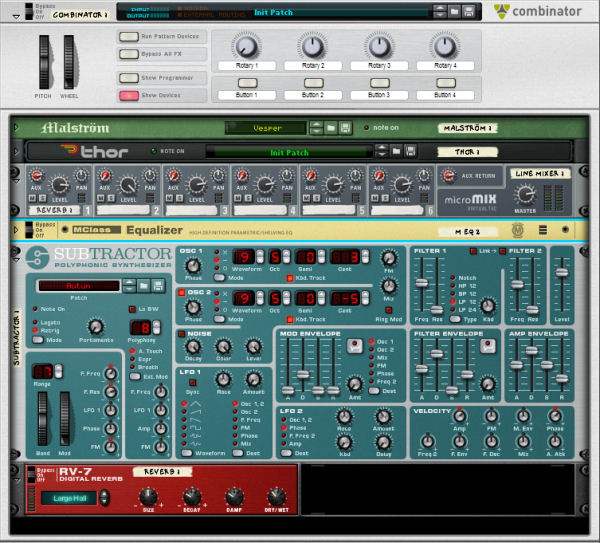Fold the Malström device with its triangle

pyautogui.click(x=16, y=127)
